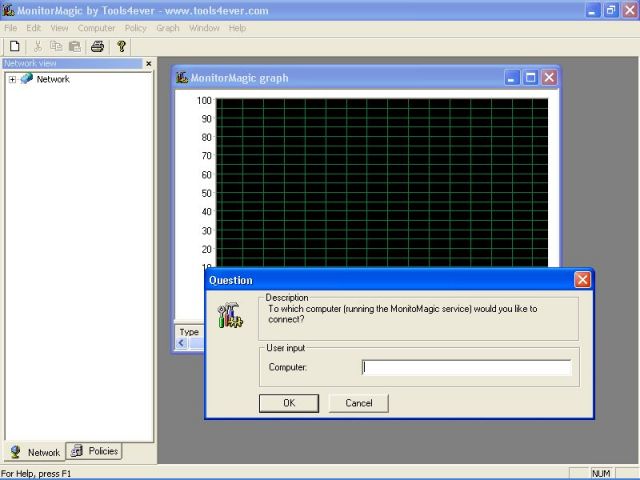Click the graph list left scroll arrow
The image size is (640, 480).
pos(181,343)
